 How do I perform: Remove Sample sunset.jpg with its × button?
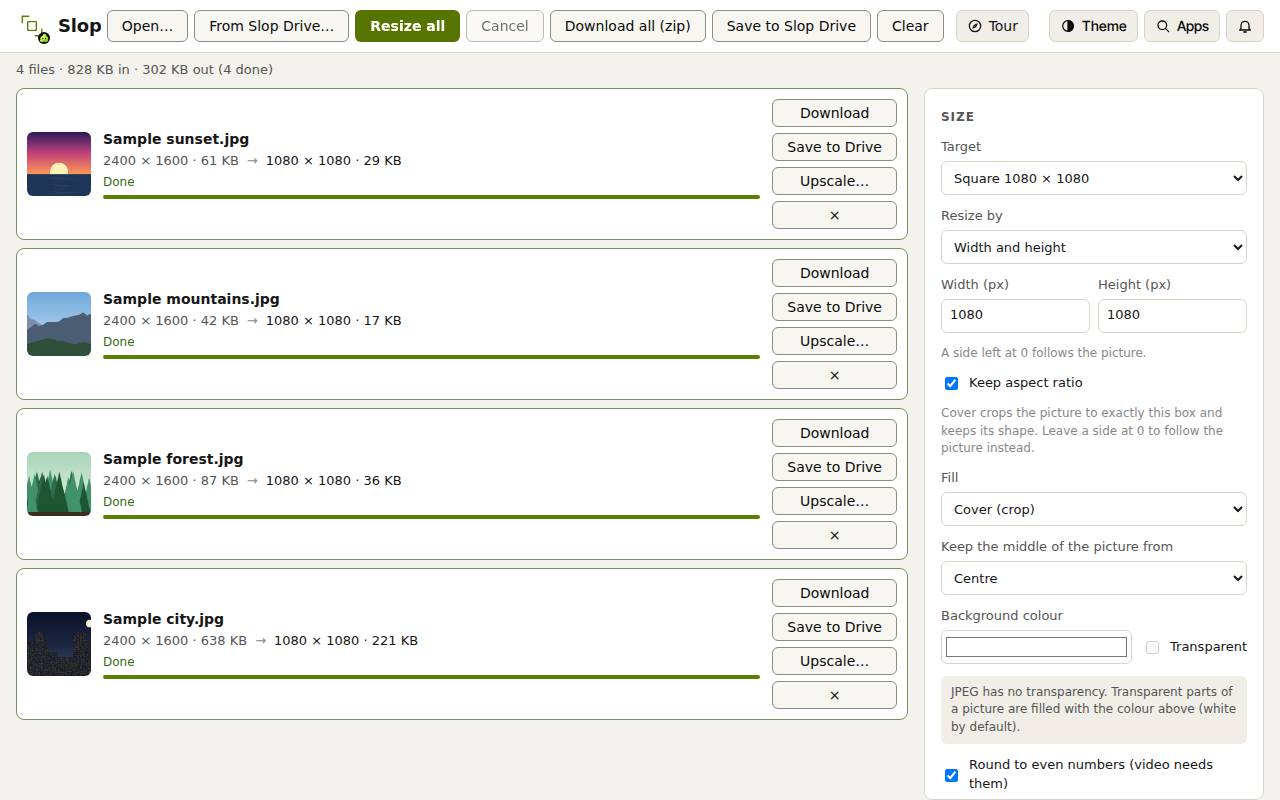click(x=834, y=215)
